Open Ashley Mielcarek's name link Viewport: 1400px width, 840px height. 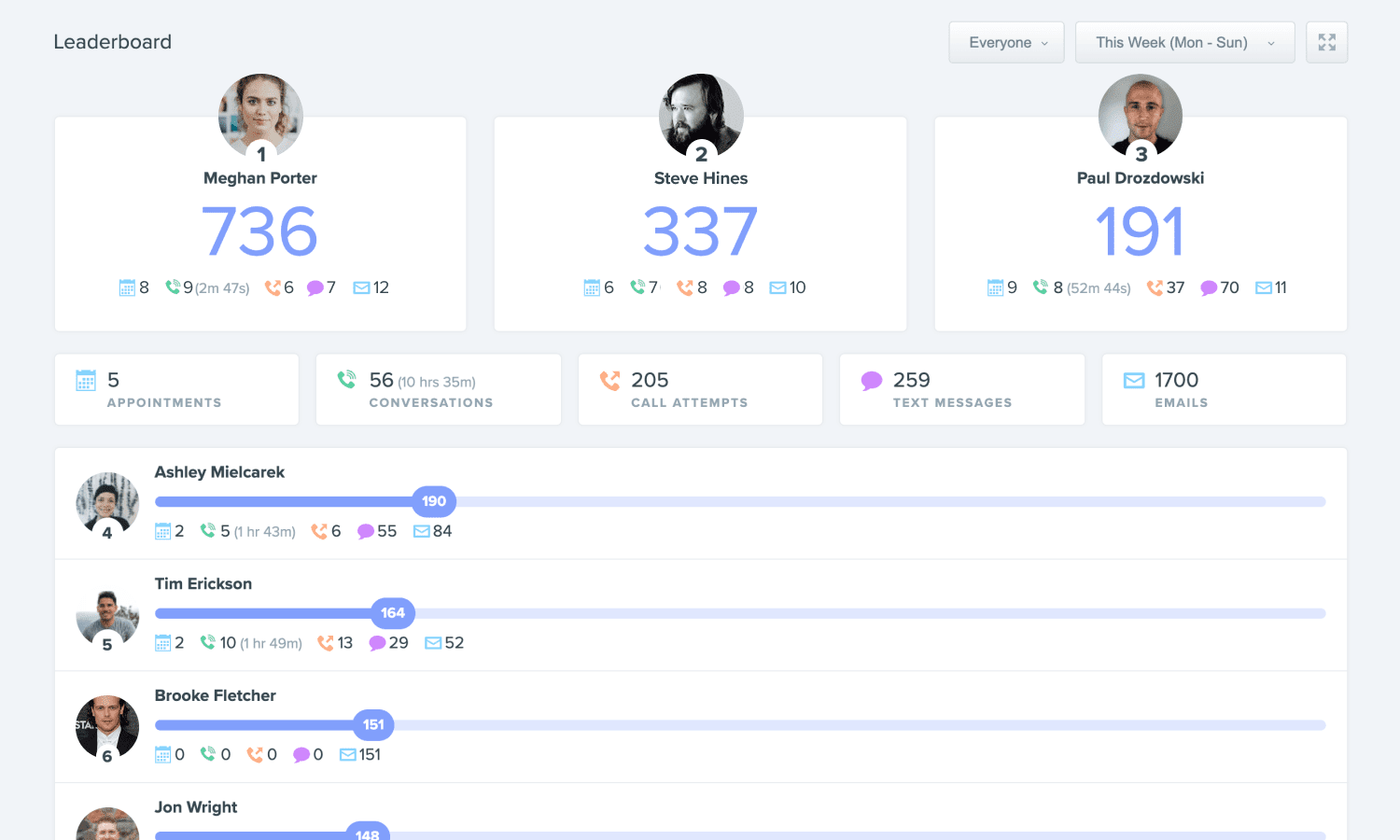(x=219, y=472)
